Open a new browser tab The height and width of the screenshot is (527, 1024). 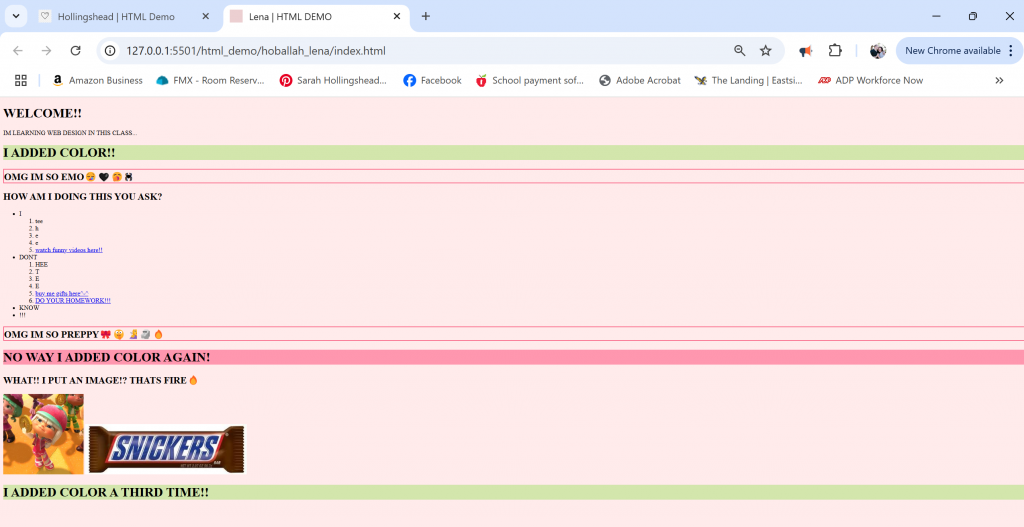pyautogui.click(x=426, y=16)
